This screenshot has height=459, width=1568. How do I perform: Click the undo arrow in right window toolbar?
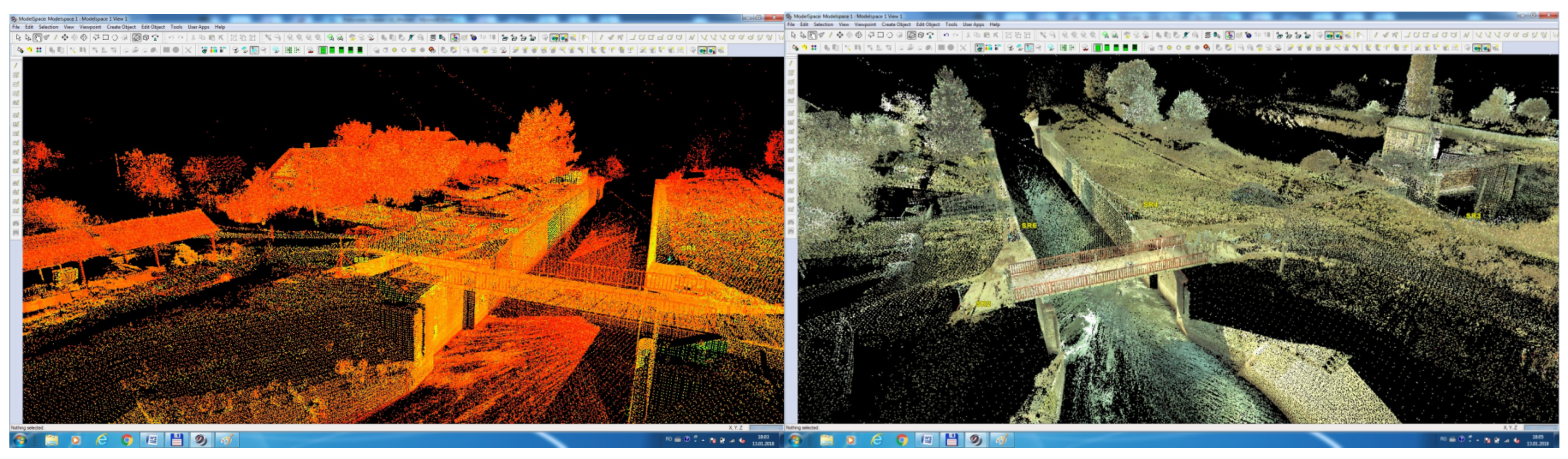point(945,35)
